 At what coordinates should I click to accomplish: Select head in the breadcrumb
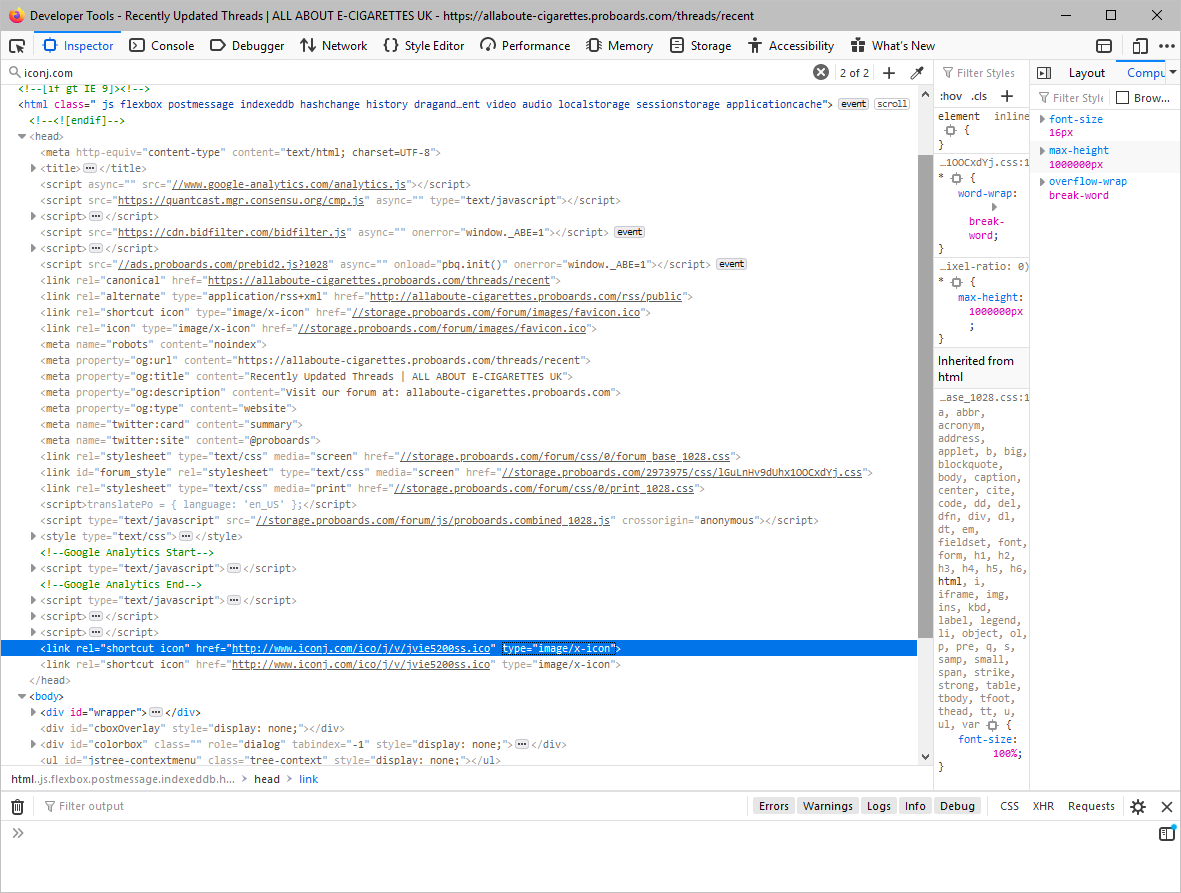tap(267, 779)
